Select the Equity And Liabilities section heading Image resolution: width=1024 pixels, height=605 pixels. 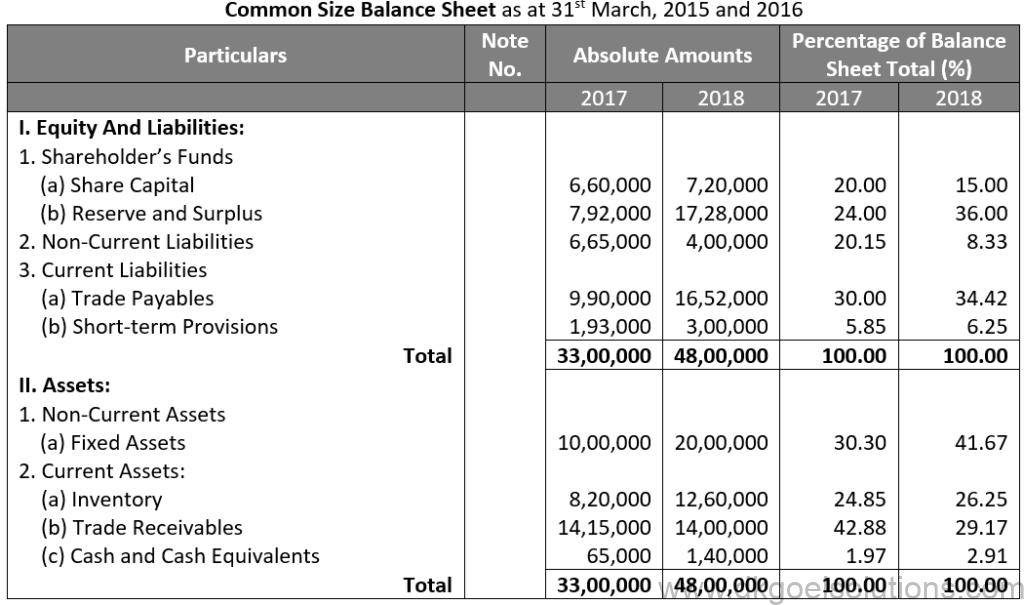(132, 128)
